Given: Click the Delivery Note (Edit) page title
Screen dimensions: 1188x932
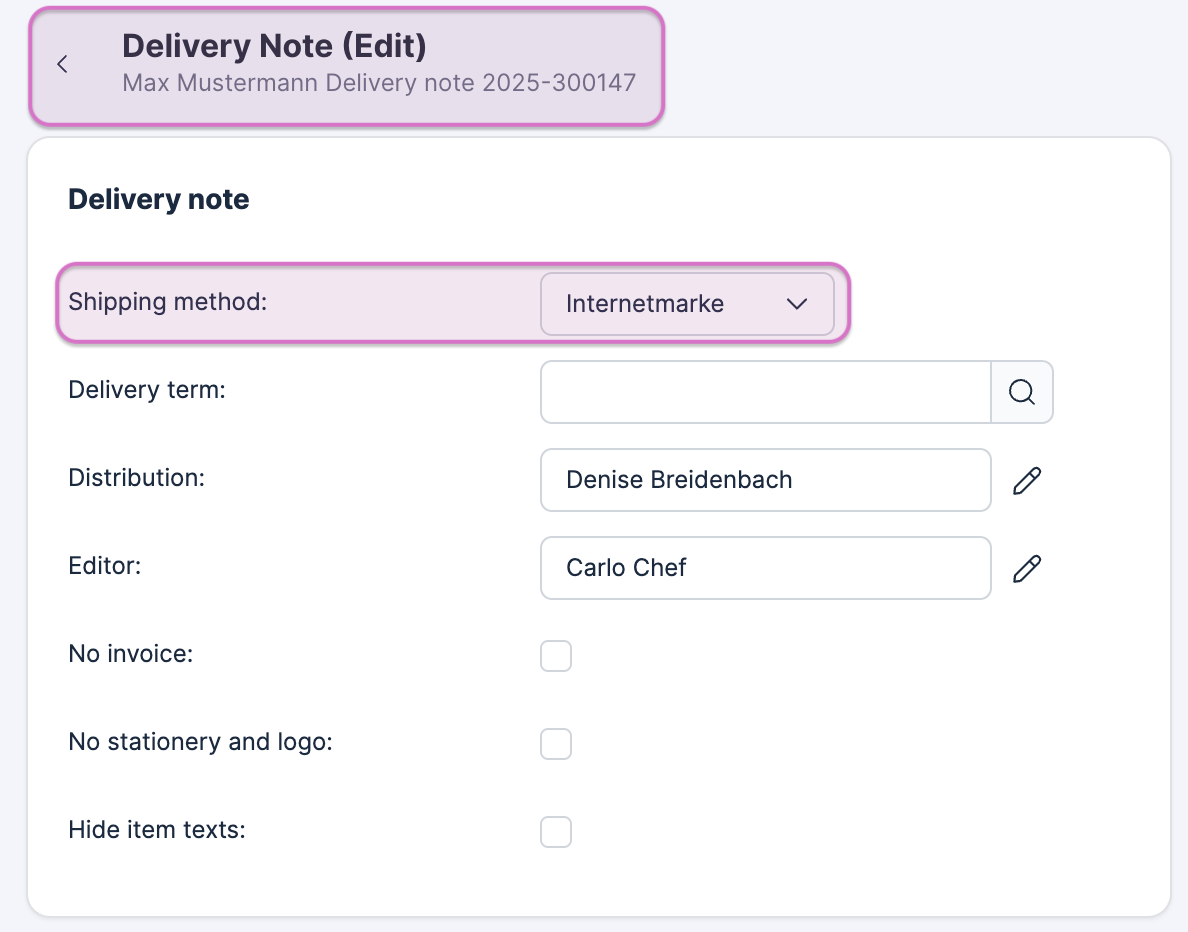Looking at the screenshot, I should 274,46.
